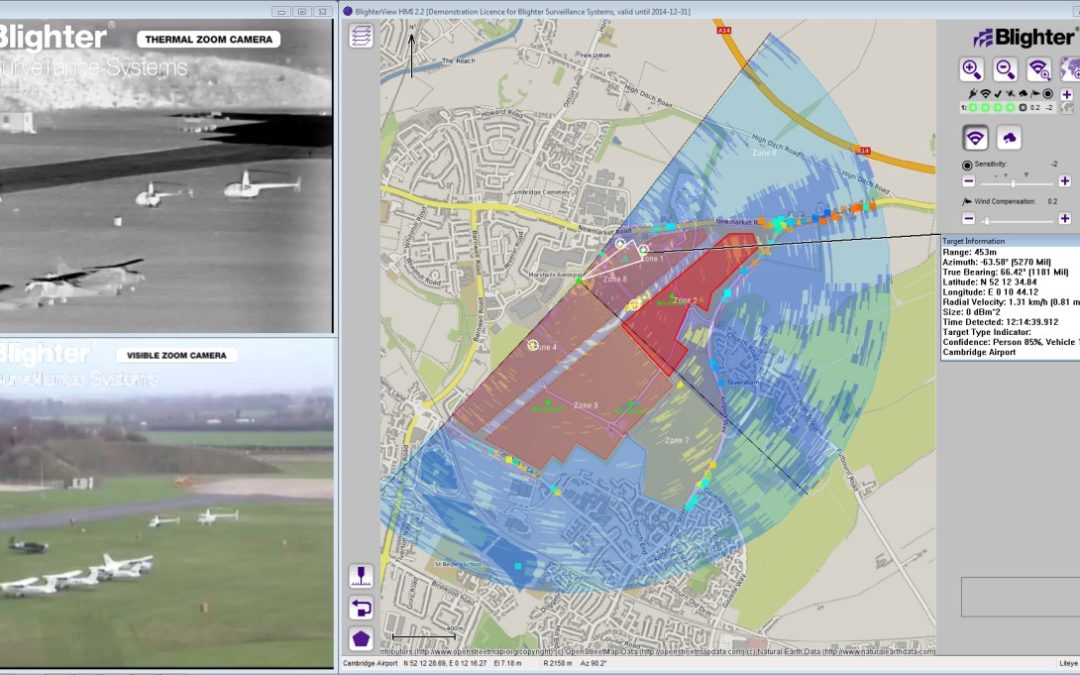Select the radar view mode button
The width and height of the screenshot is (1080, 675).
975,138
